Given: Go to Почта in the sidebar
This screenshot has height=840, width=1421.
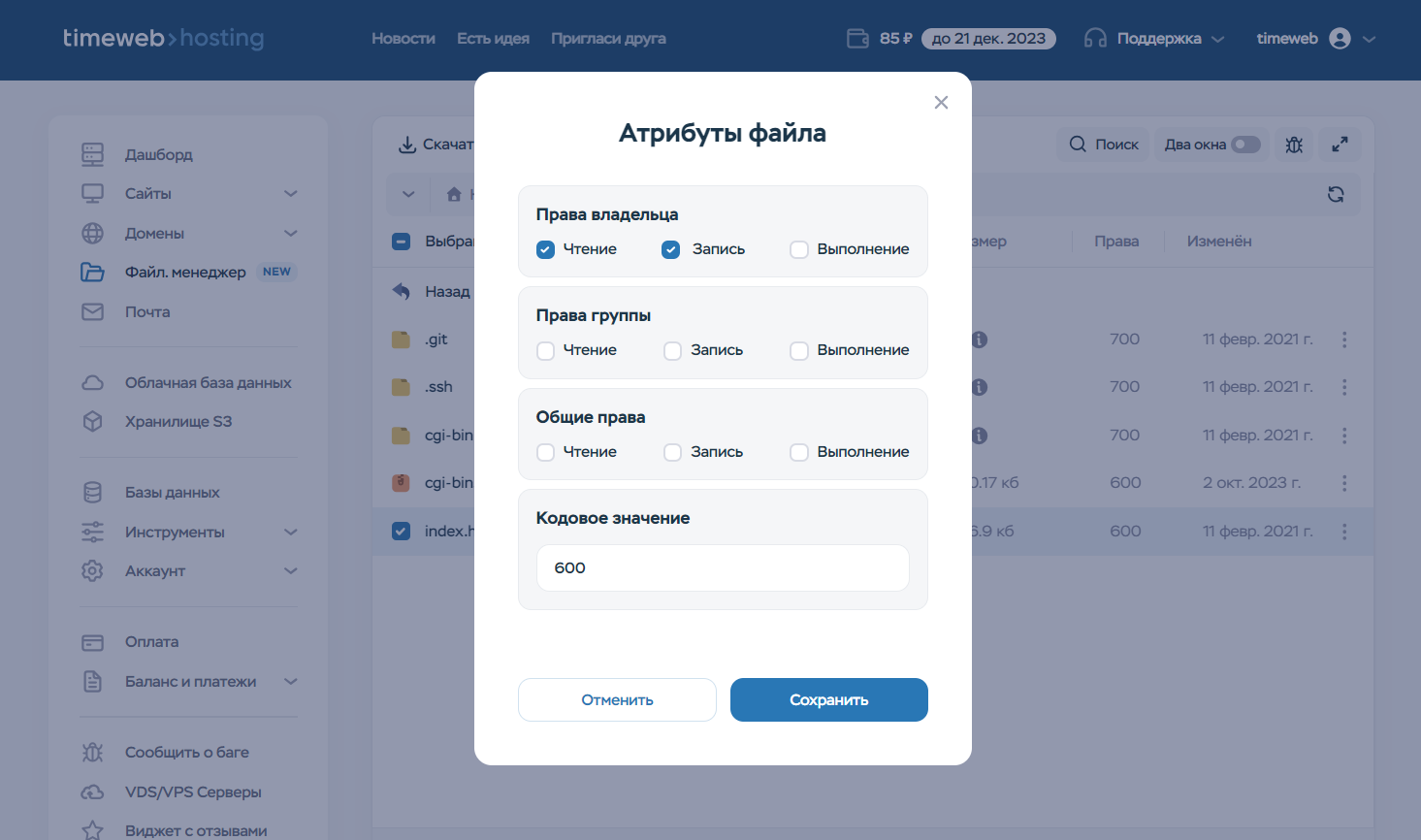Looking at the screenshot, I should [147, 312].
